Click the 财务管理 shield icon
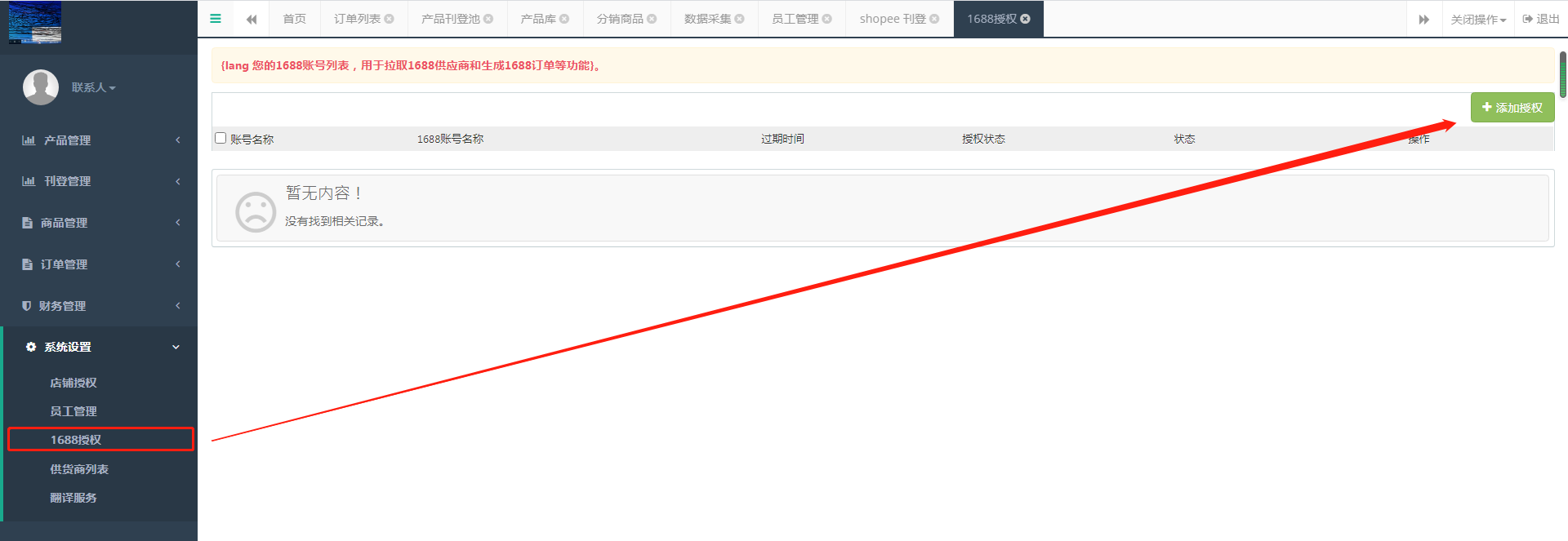 [x=26, y=306]
